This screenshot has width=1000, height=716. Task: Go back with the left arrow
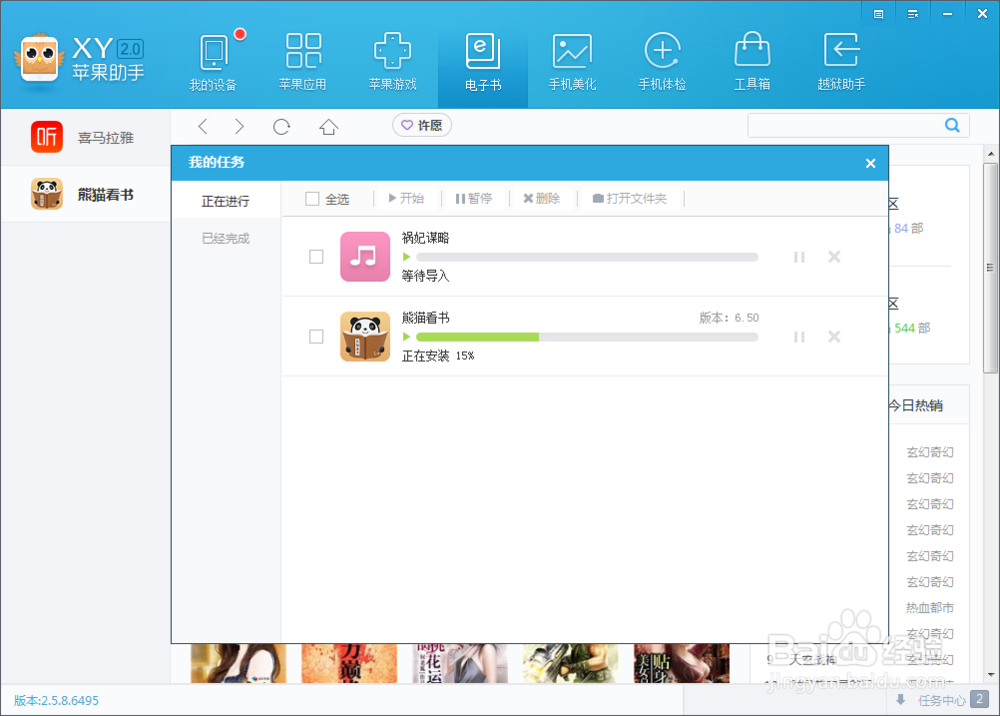(203, 126)
